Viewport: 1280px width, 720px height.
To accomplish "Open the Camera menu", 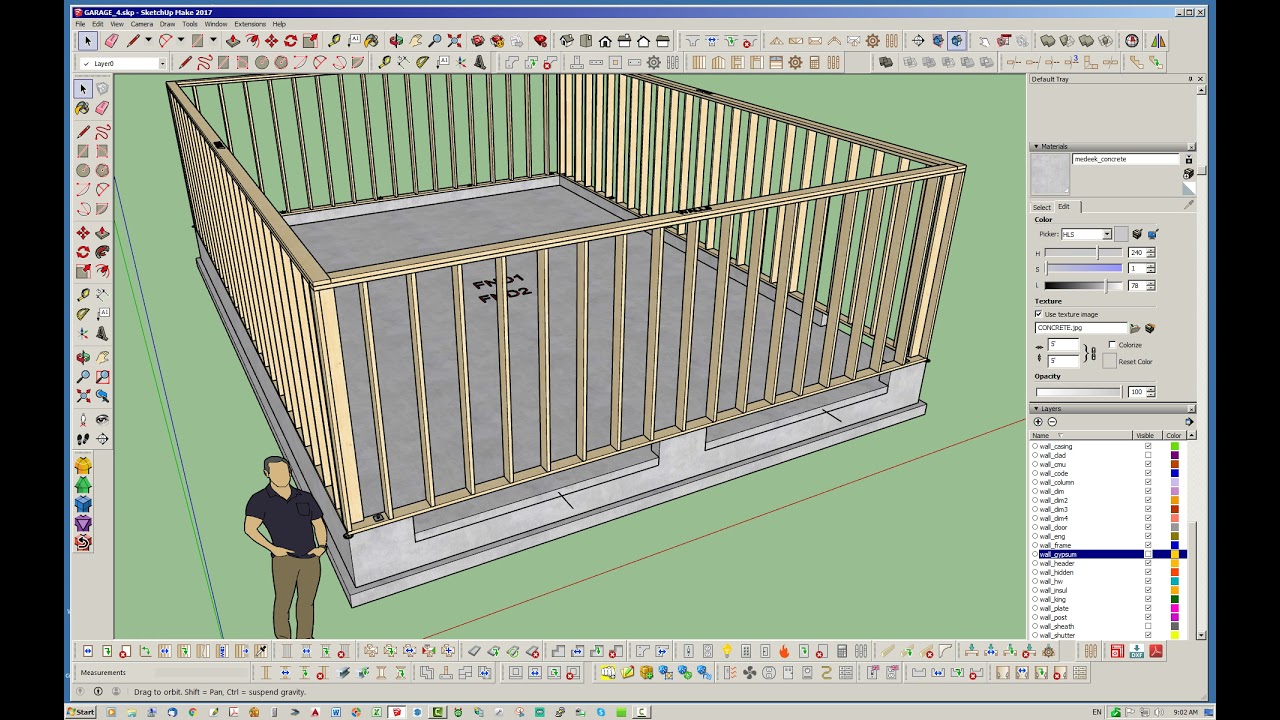I will tap(142, 24).
